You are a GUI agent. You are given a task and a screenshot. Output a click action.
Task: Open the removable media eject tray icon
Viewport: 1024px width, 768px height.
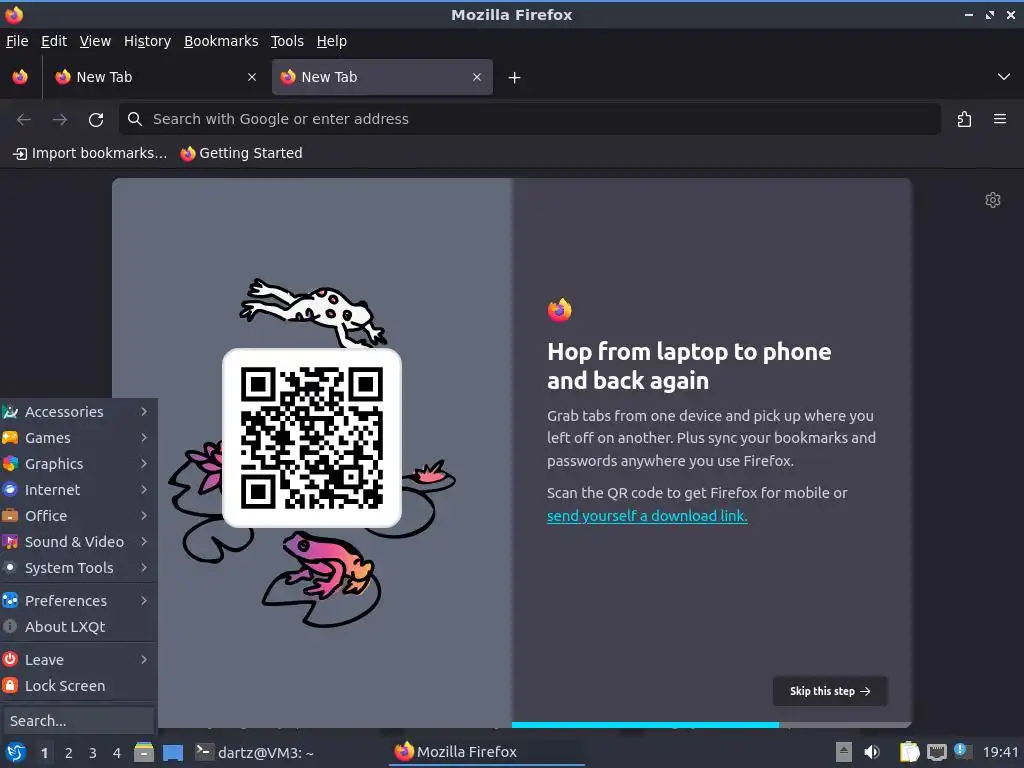pos(844,752)
